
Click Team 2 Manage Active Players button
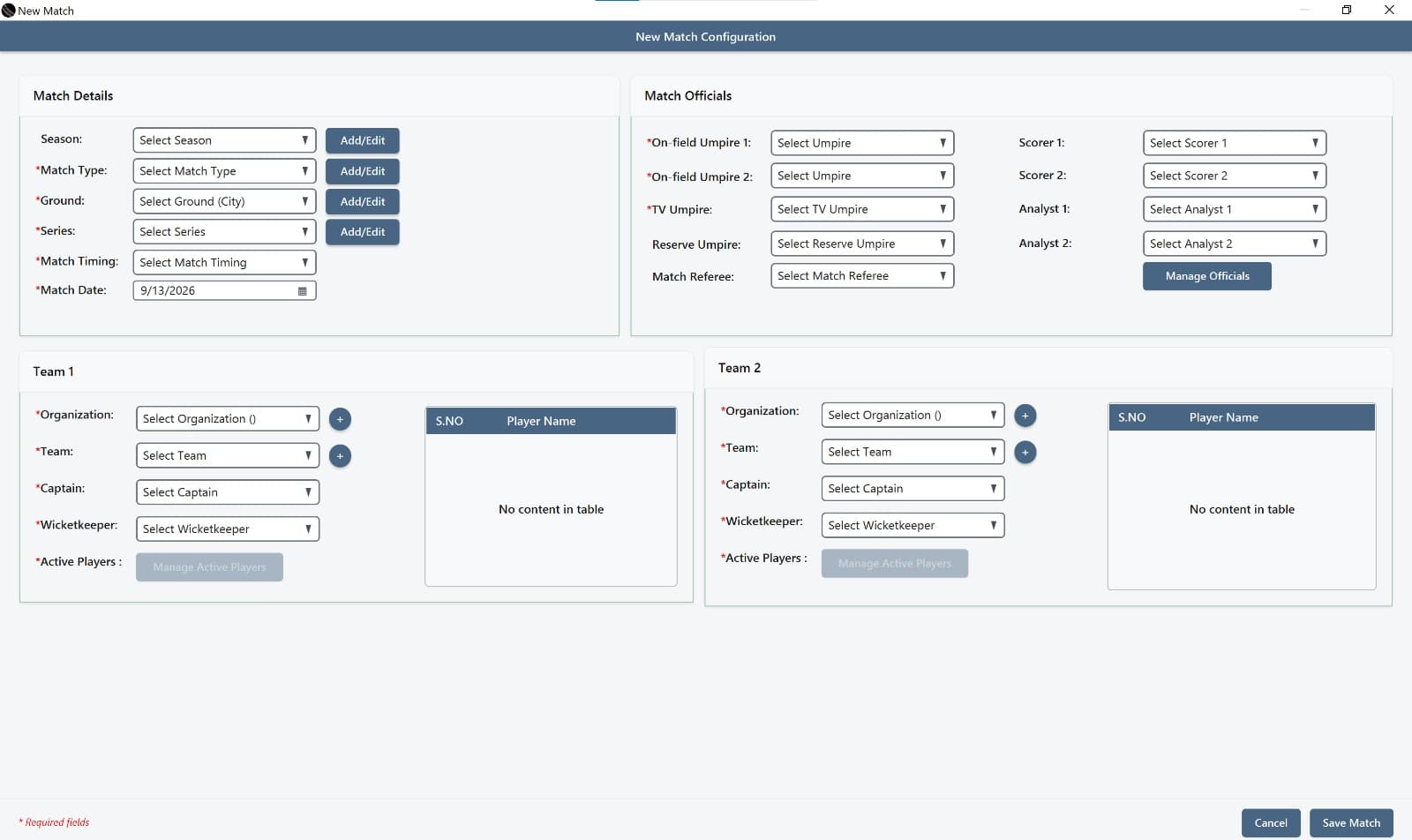[x=895, y=564]
